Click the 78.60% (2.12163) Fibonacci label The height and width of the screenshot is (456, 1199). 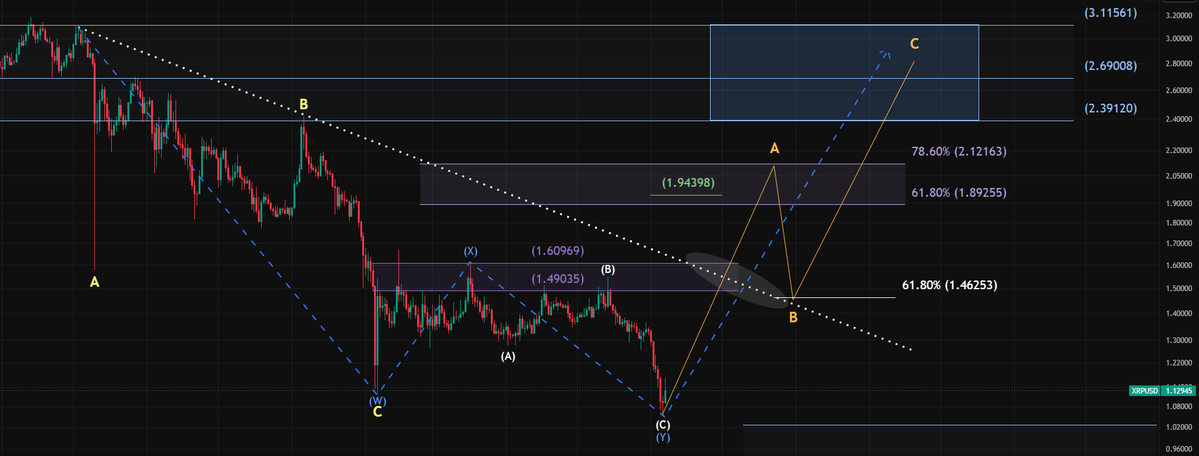click(x=959, y=151)
